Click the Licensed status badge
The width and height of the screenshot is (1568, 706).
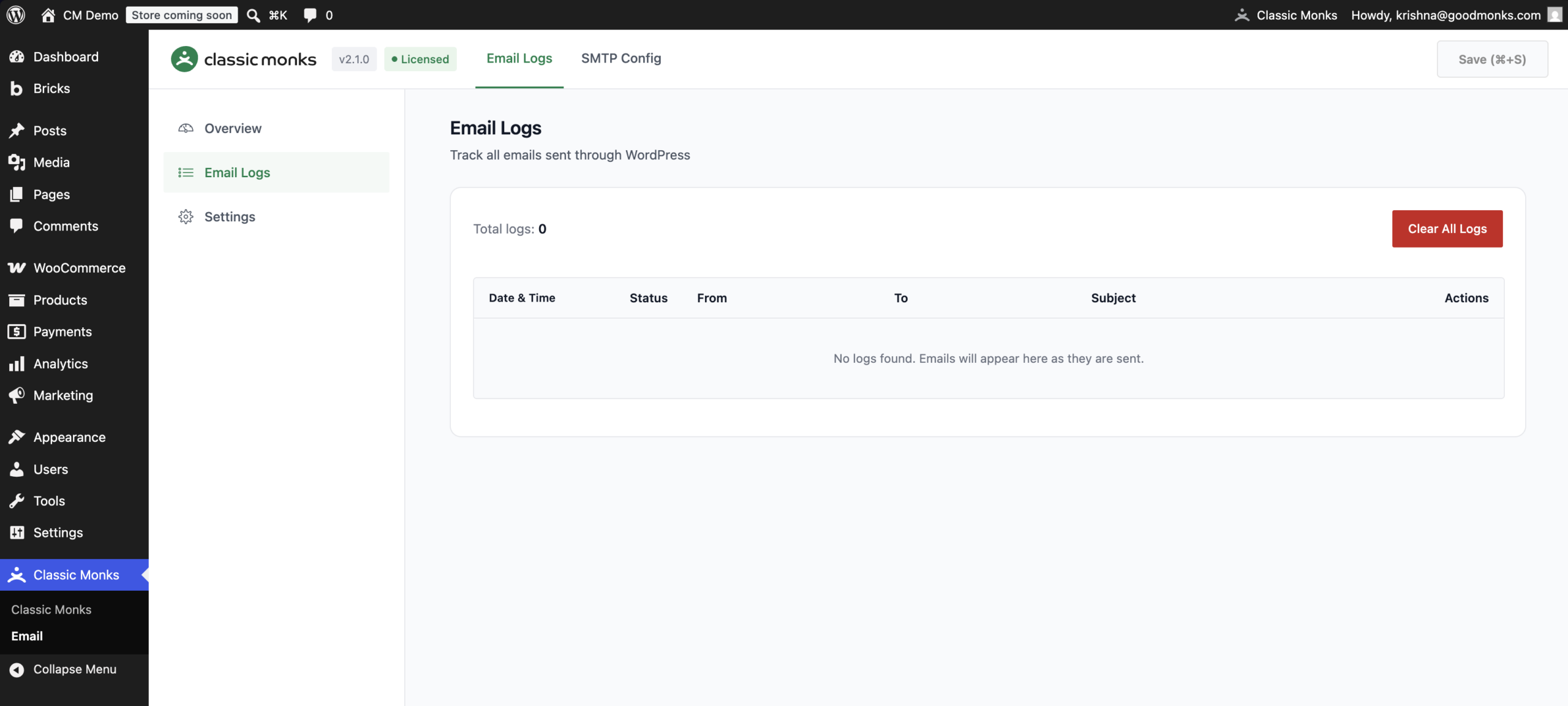coord(420,59)
